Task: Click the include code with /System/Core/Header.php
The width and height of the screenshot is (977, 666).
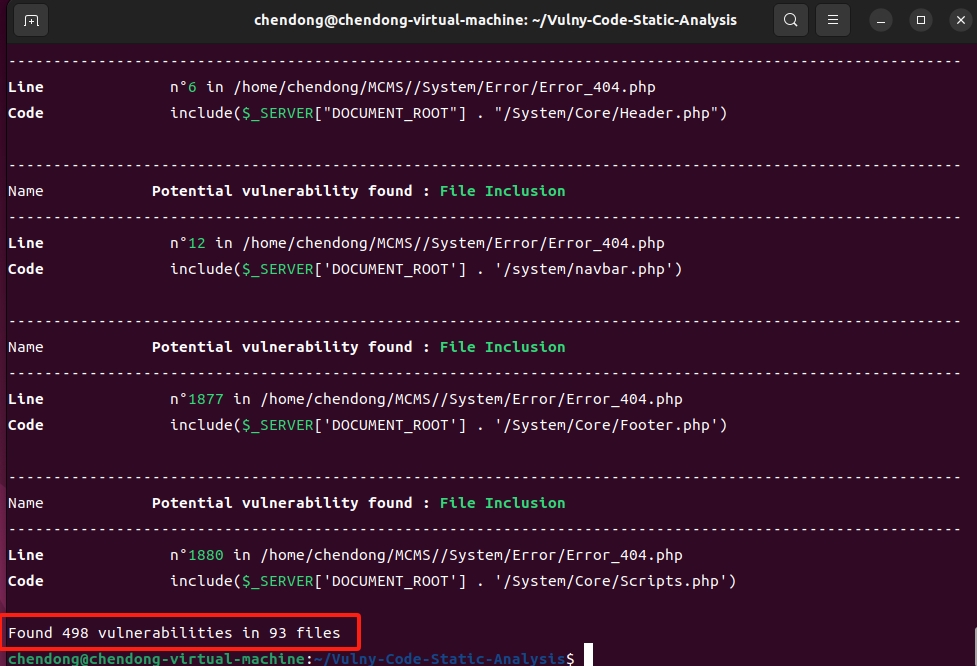Action: click(x=449, y=113)
